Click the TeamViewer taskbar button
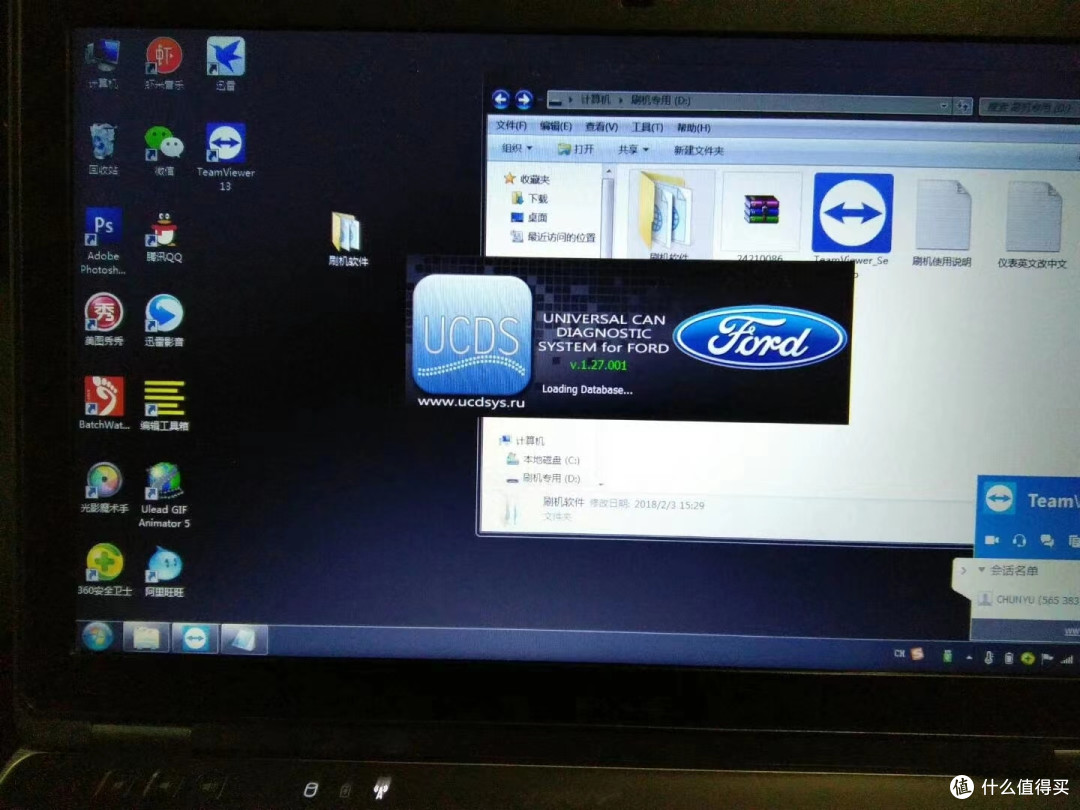1080x810 pixels. coord(195,638)
